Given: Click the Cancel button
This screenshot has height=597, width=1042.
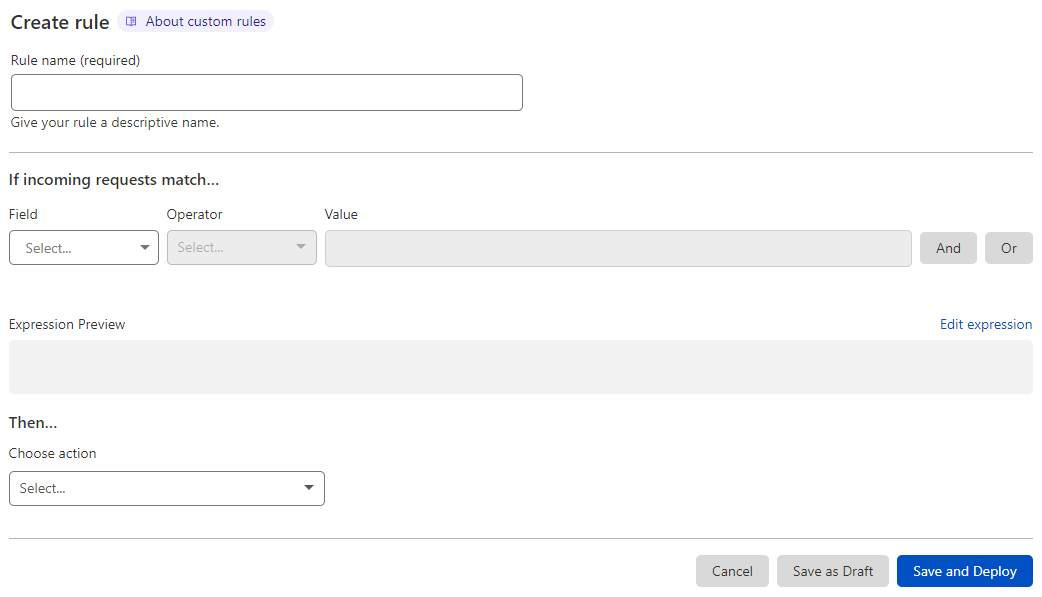Looking at the screenshot, I should 732,571.
